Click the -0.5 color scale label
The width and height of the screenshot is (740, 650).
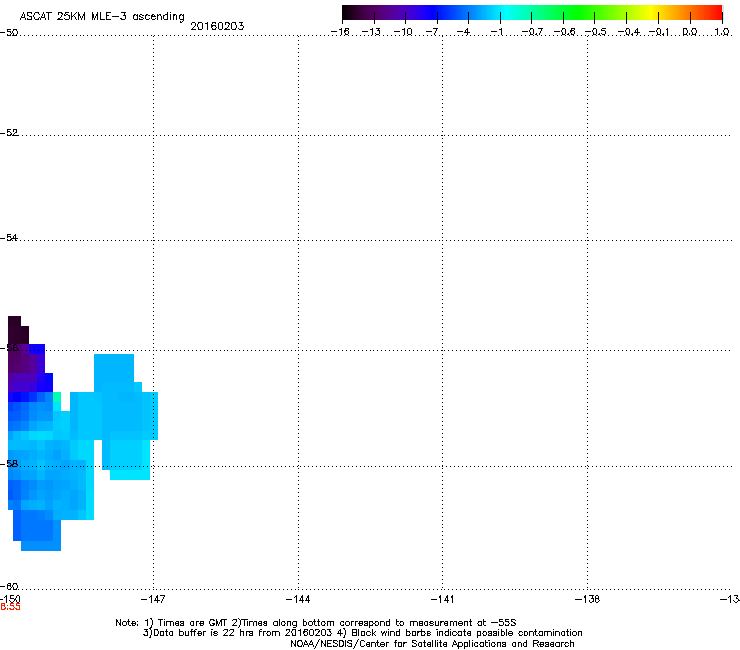[596, 32]
